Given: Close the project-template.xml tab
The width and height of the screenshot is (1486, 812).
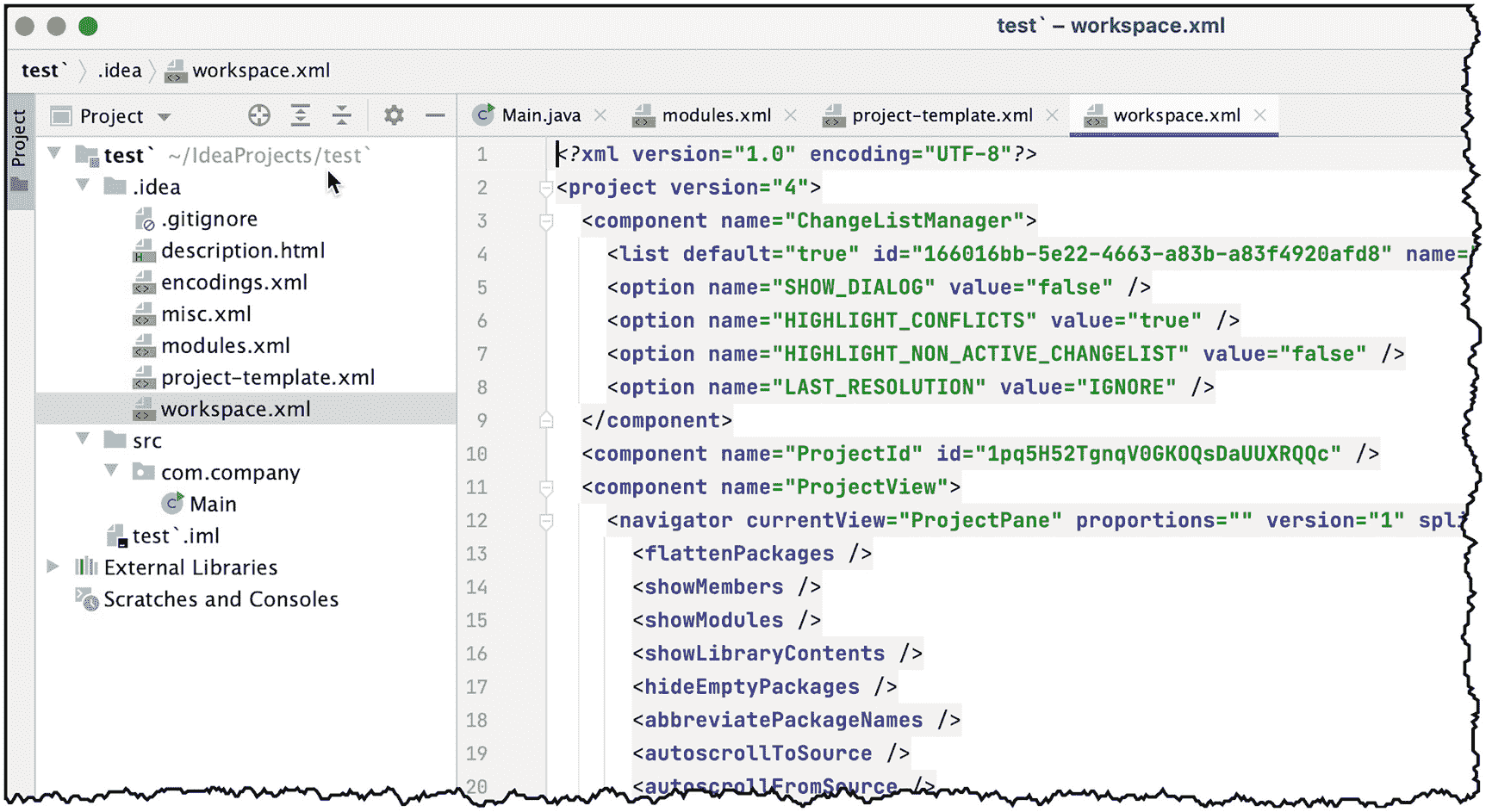Looking at the screenshot, I should pyautogui.click(x=1052, y=115).
